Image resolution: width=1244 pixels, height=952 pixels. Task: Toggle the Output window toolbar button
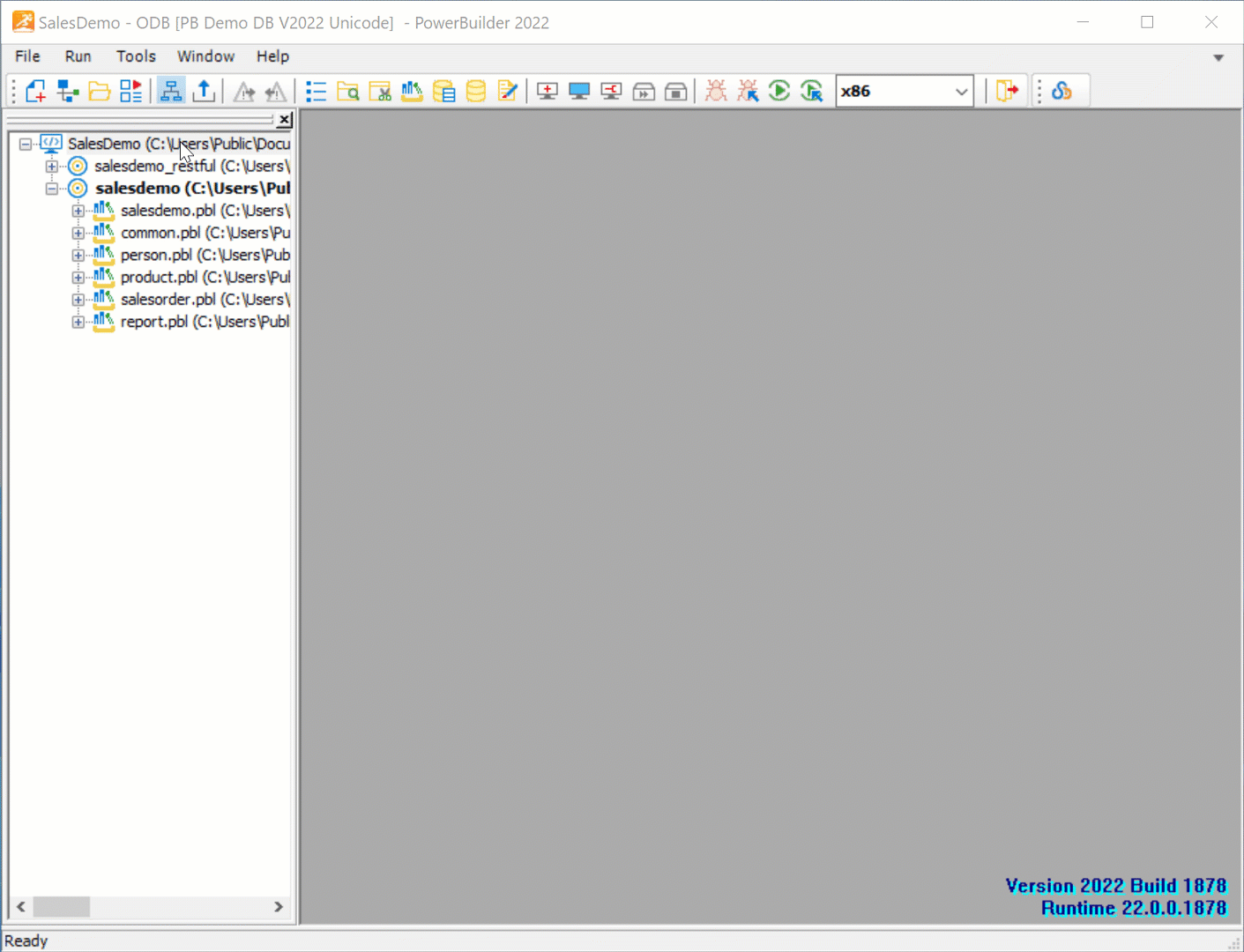204,91
